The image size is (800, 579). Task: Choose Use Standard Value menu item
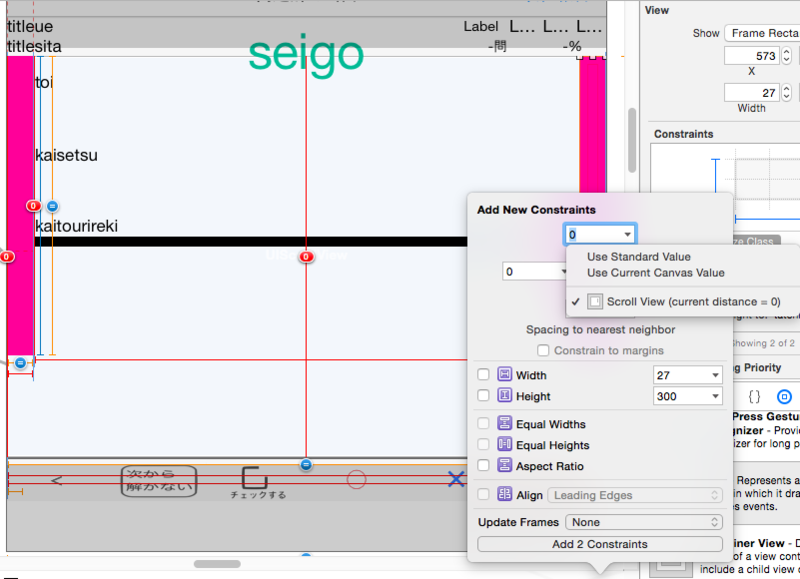(639, 257)
